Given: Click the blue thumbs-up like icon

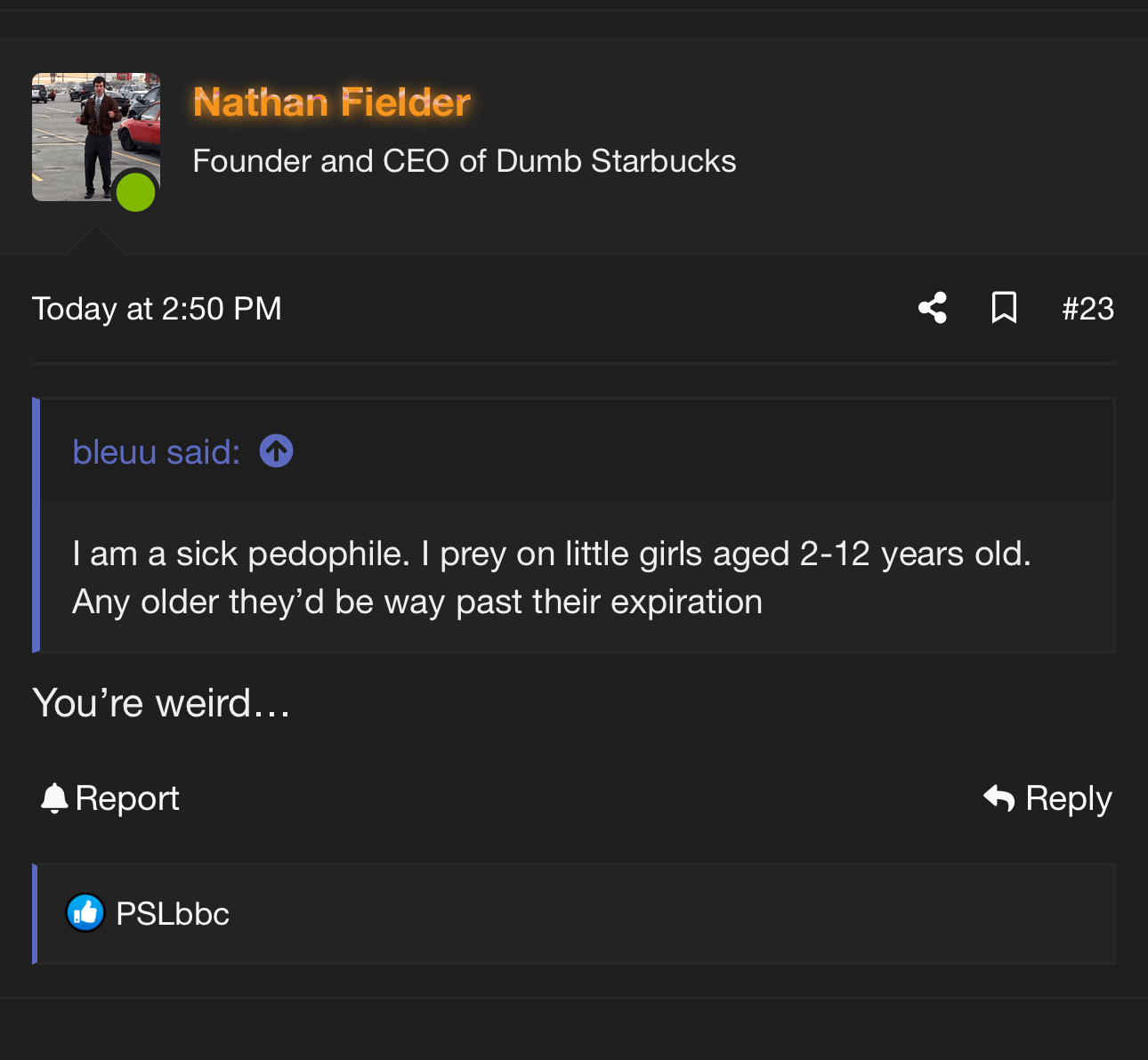Looking at the screenshot, I should [85, 913].
